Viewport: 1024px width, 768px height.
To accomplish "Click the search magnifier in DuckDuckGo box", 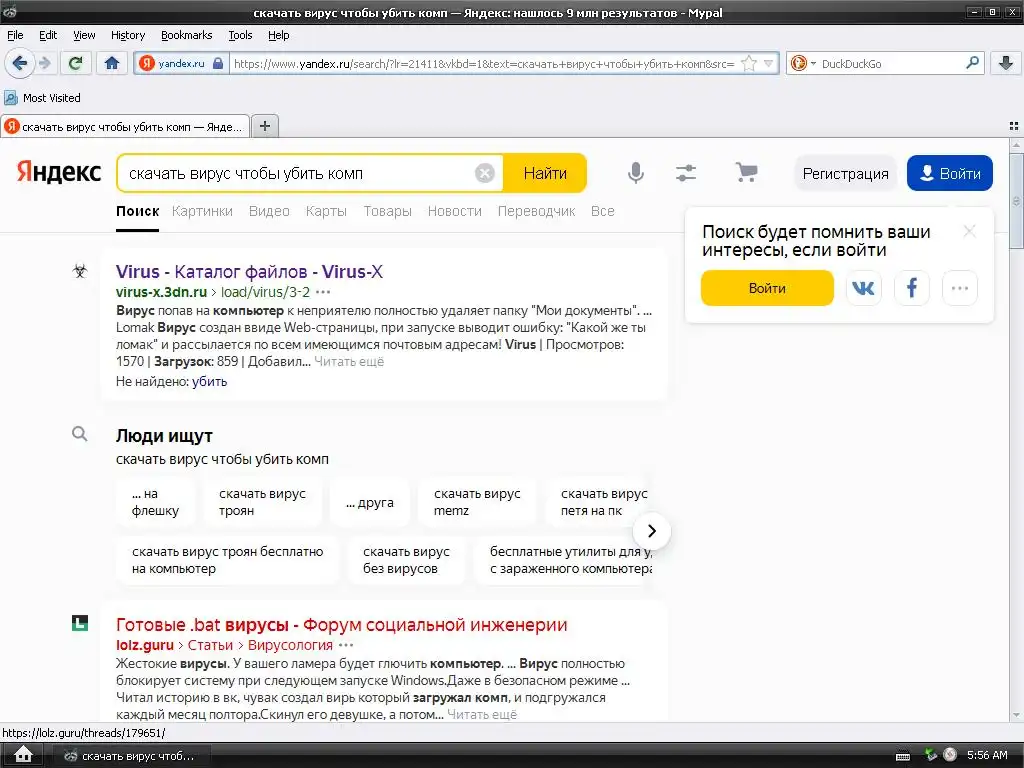I will [x=972, y=63].
